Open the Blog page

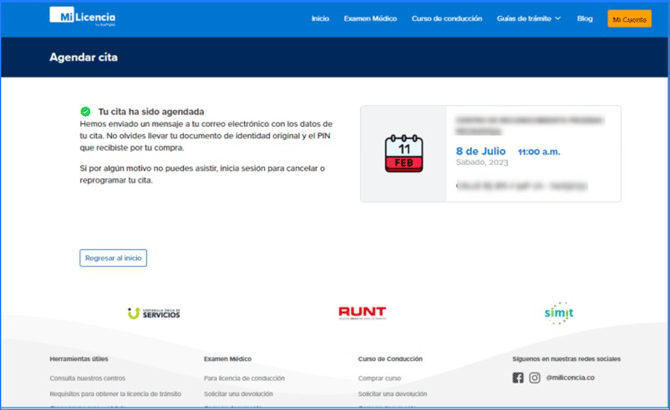pyautogui.click(x=585, y=19)
